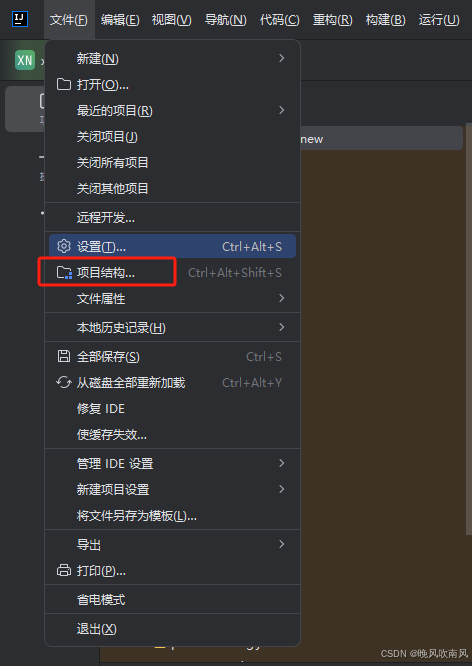Open the 导航(N) menu
This screenshot has width=472, height=666.
point(226,20)
